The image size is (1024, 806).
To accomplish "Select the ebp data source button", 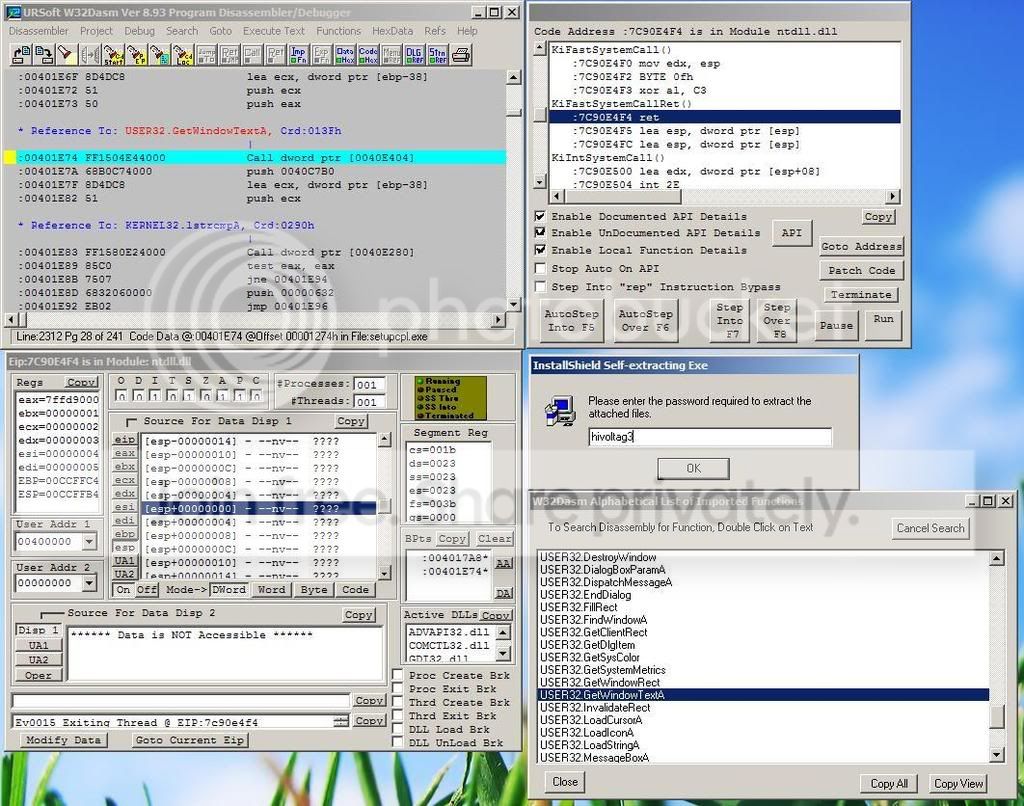I will tap(124, 534).
